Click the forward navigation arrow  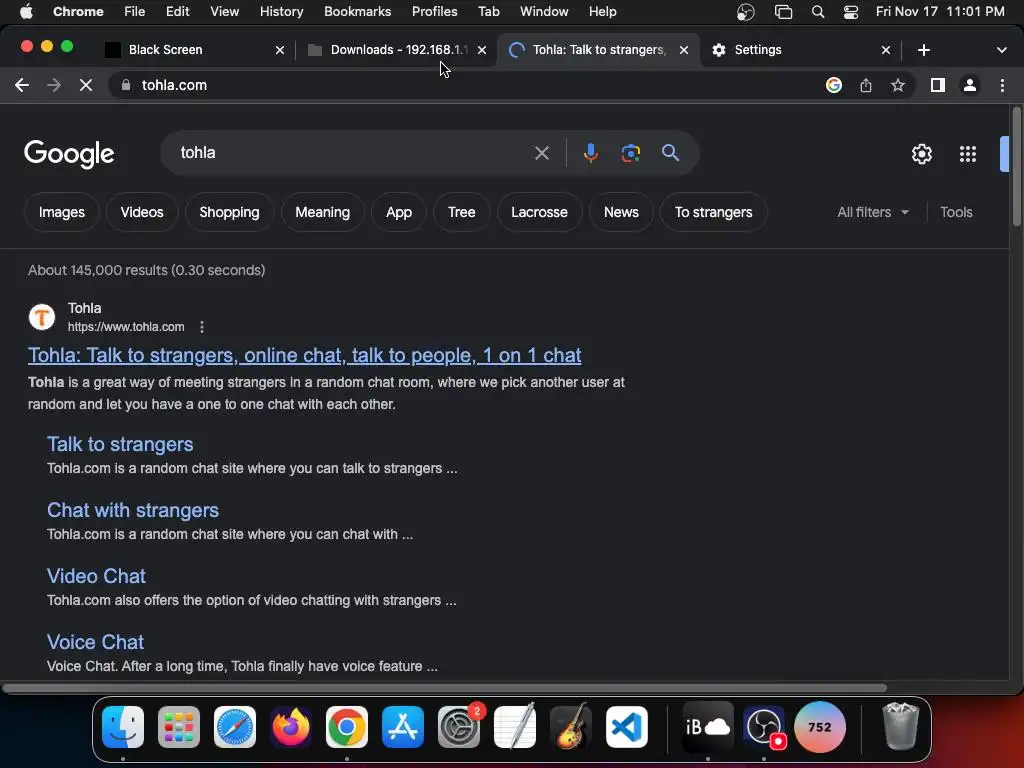point(54,85)
